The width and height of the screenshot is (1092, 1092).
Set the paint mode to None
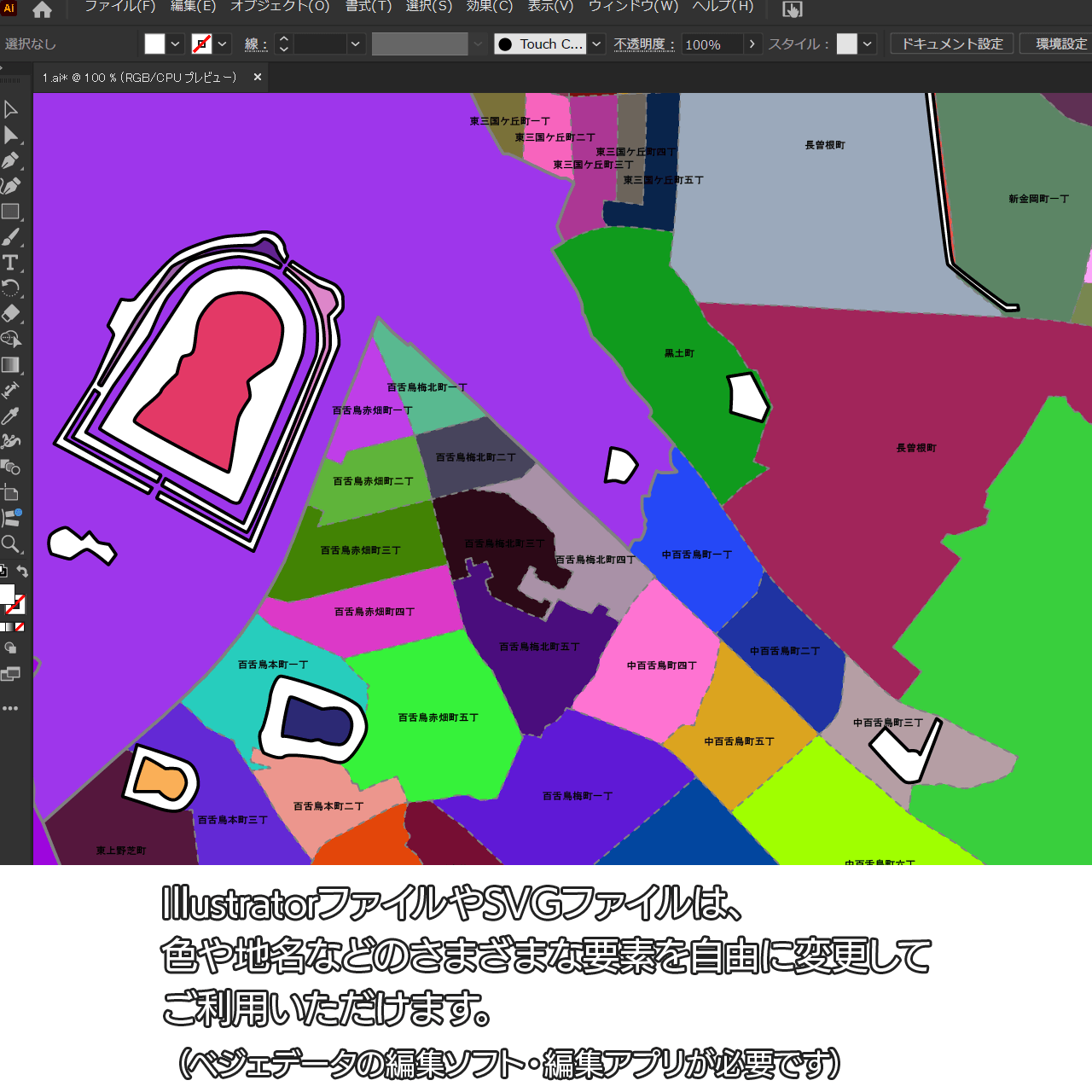coord(20,627)
